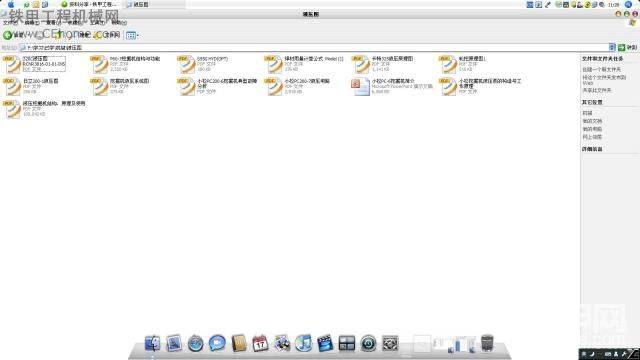Expand the address bar history dropdown
The width and height of the screenshot is (640, 360).
(x=612, y=48)
